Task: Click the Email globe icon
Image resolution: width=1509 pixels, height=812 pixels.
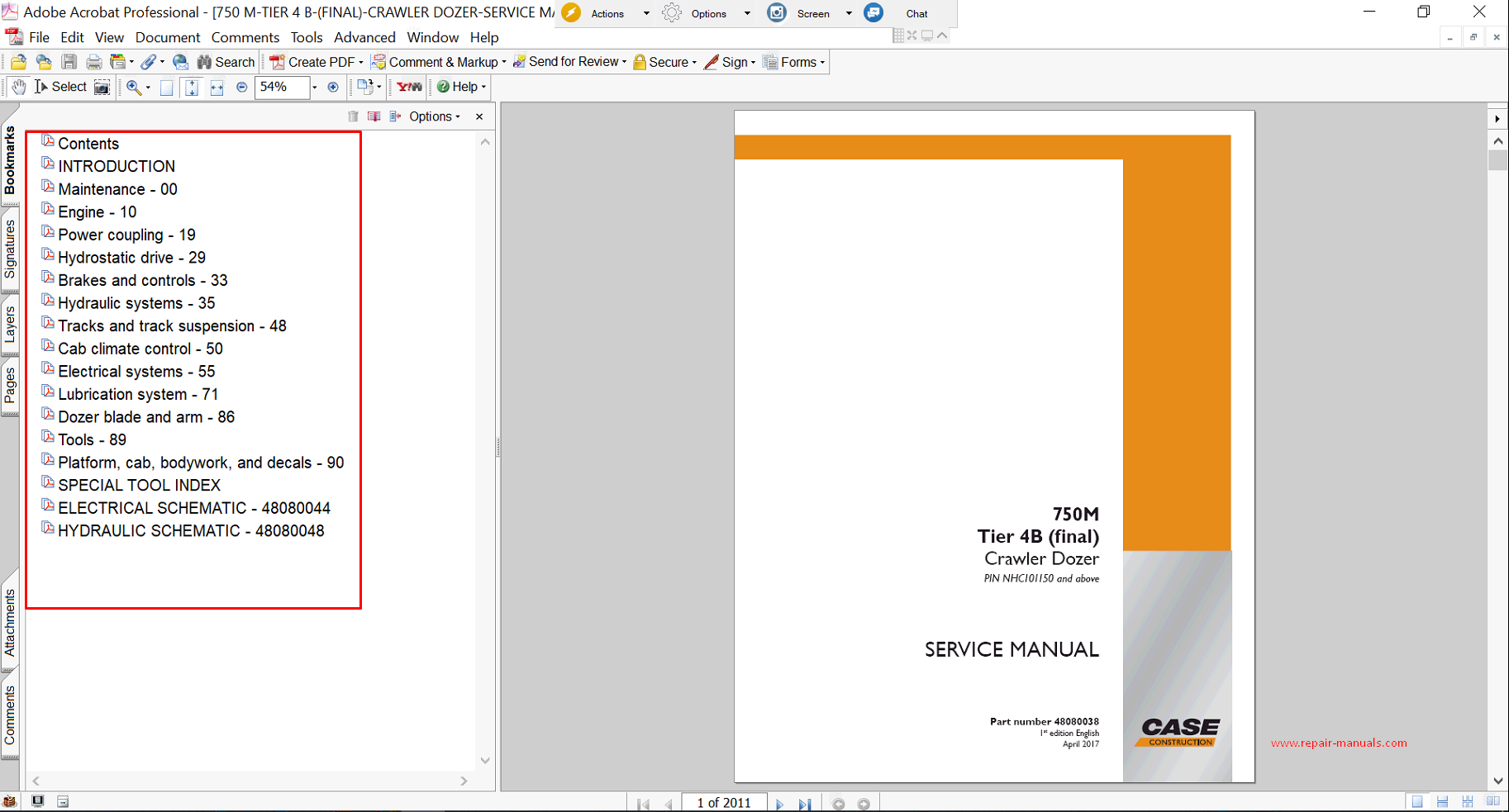Action: (x=180, y=62)
